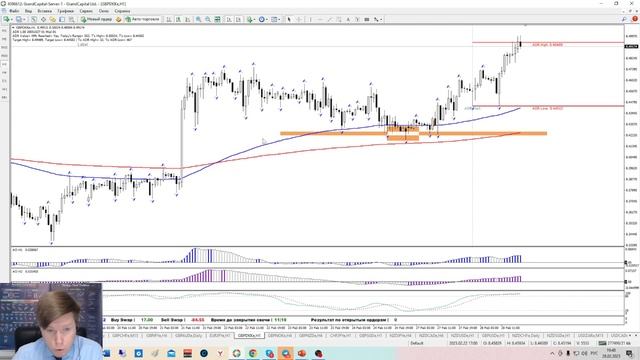Viewport: 640px width, 360px height.
Task: Open the Indicators list icon
Action: tap(249, 19)
